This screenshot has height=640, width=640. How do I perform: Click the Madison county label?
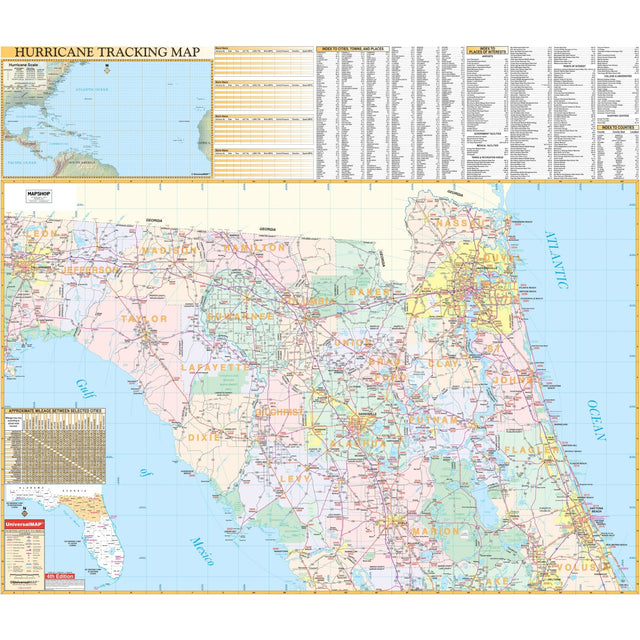(x=168, y=250)
